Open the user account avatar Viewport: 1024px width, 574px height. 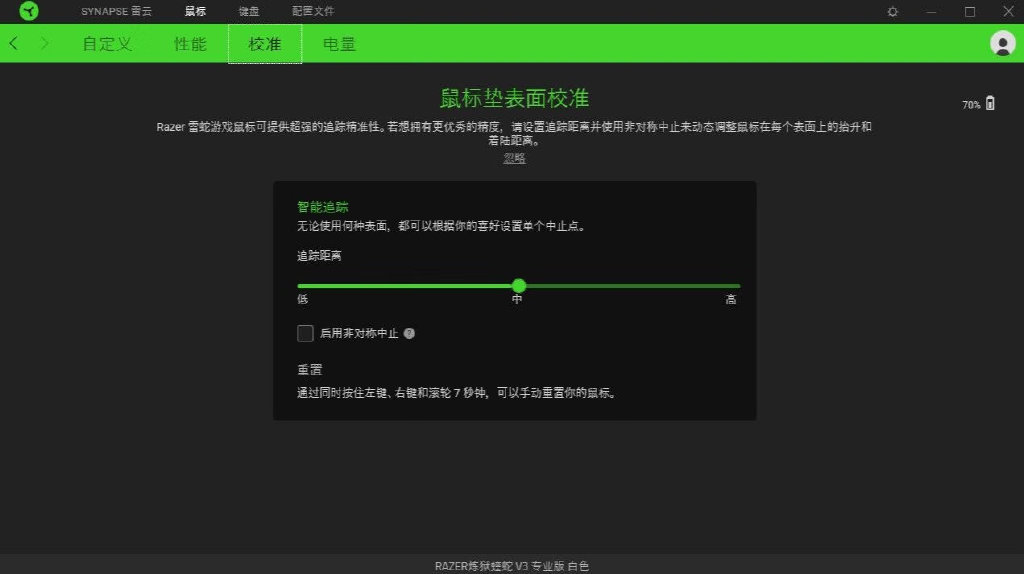1002,44
